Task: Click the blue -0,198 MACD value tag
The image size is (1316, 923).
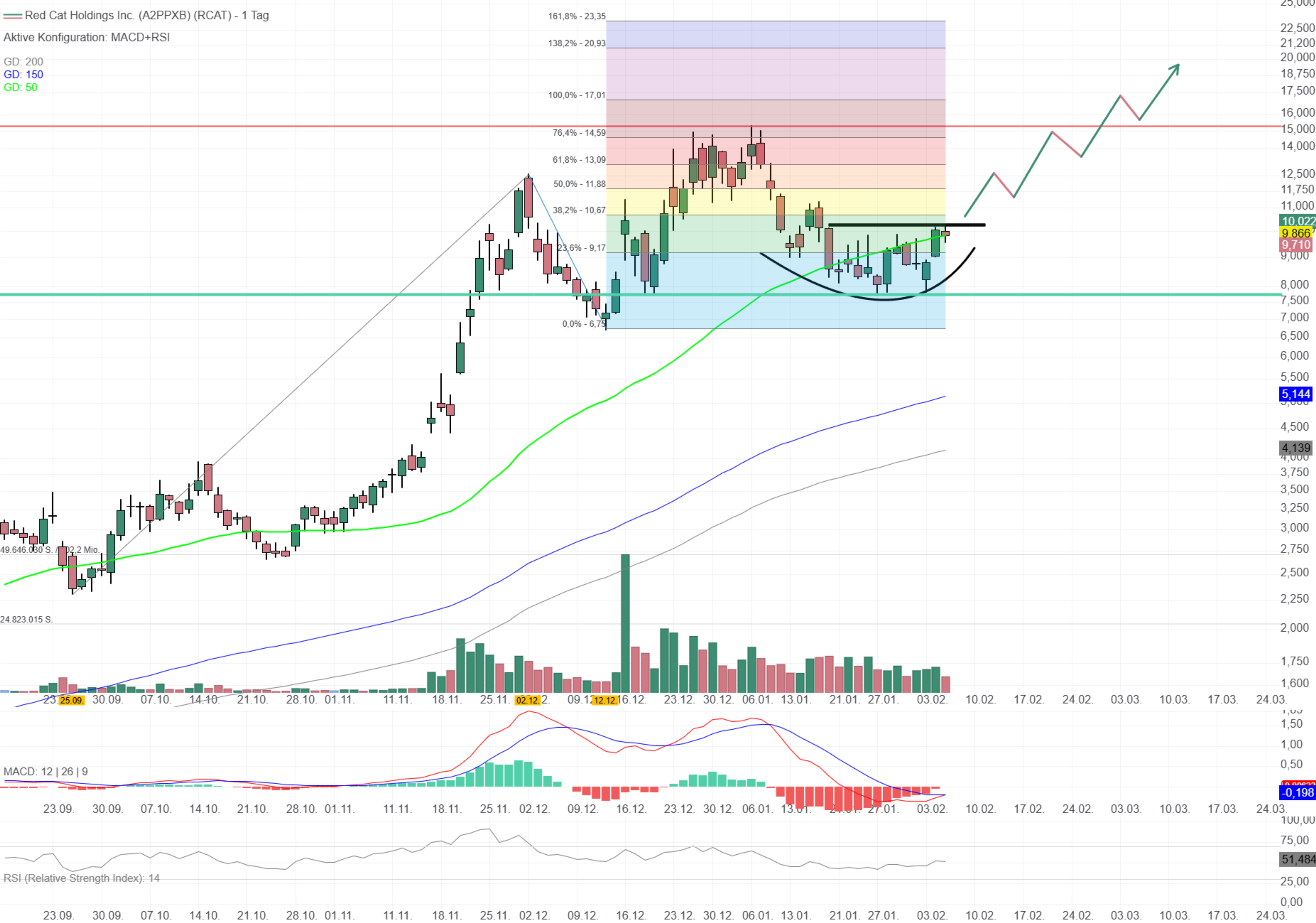Action: (1297, 793)
